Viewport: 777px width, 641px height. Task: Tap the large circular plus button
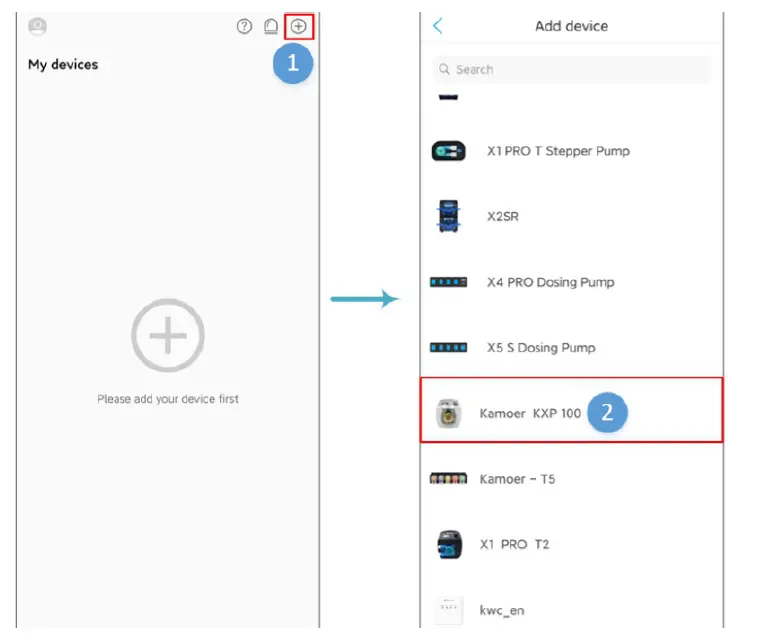coord(168,335)
